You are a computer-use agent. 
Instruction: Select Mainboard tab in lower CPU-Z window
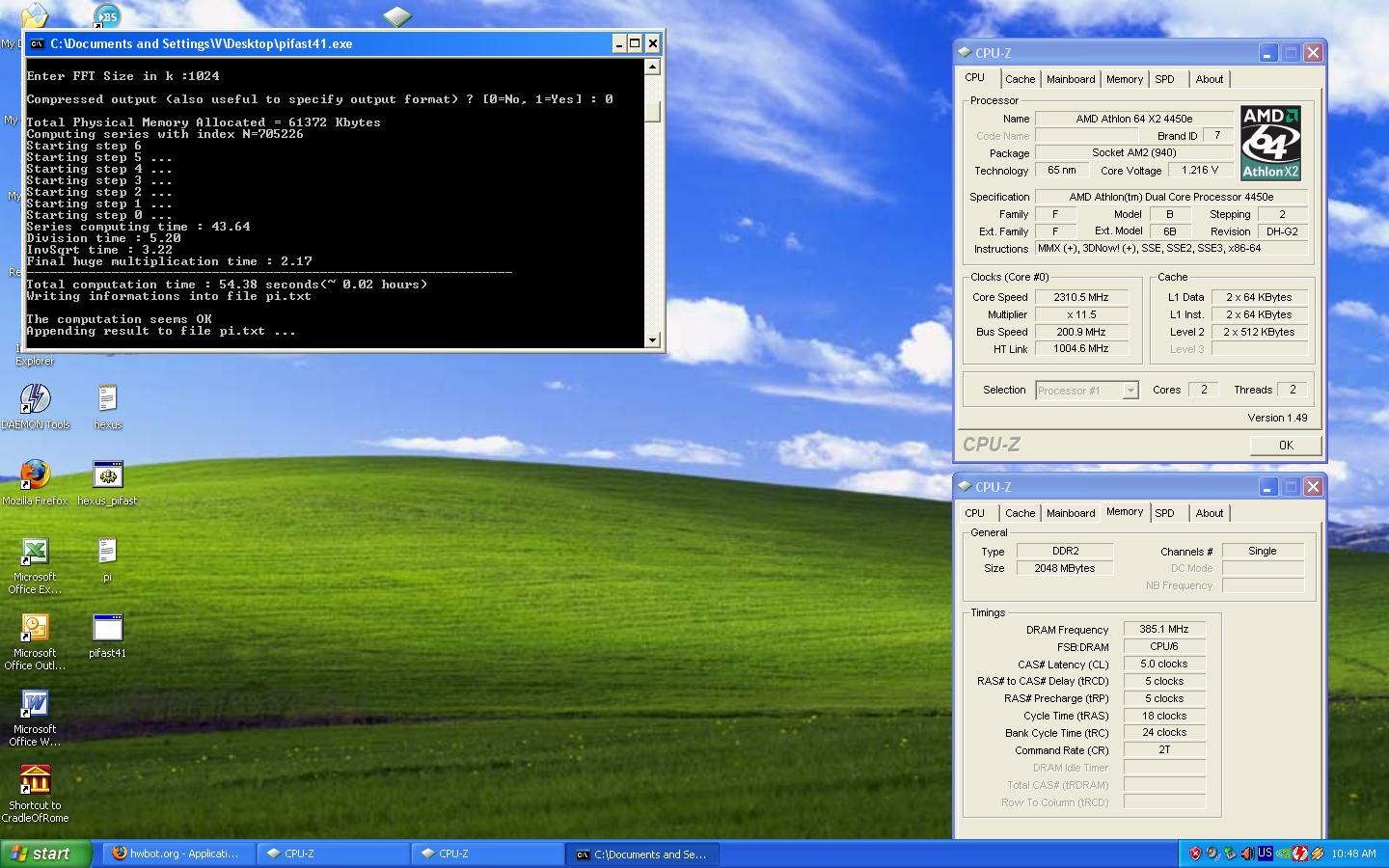(x=1071, y=513)
